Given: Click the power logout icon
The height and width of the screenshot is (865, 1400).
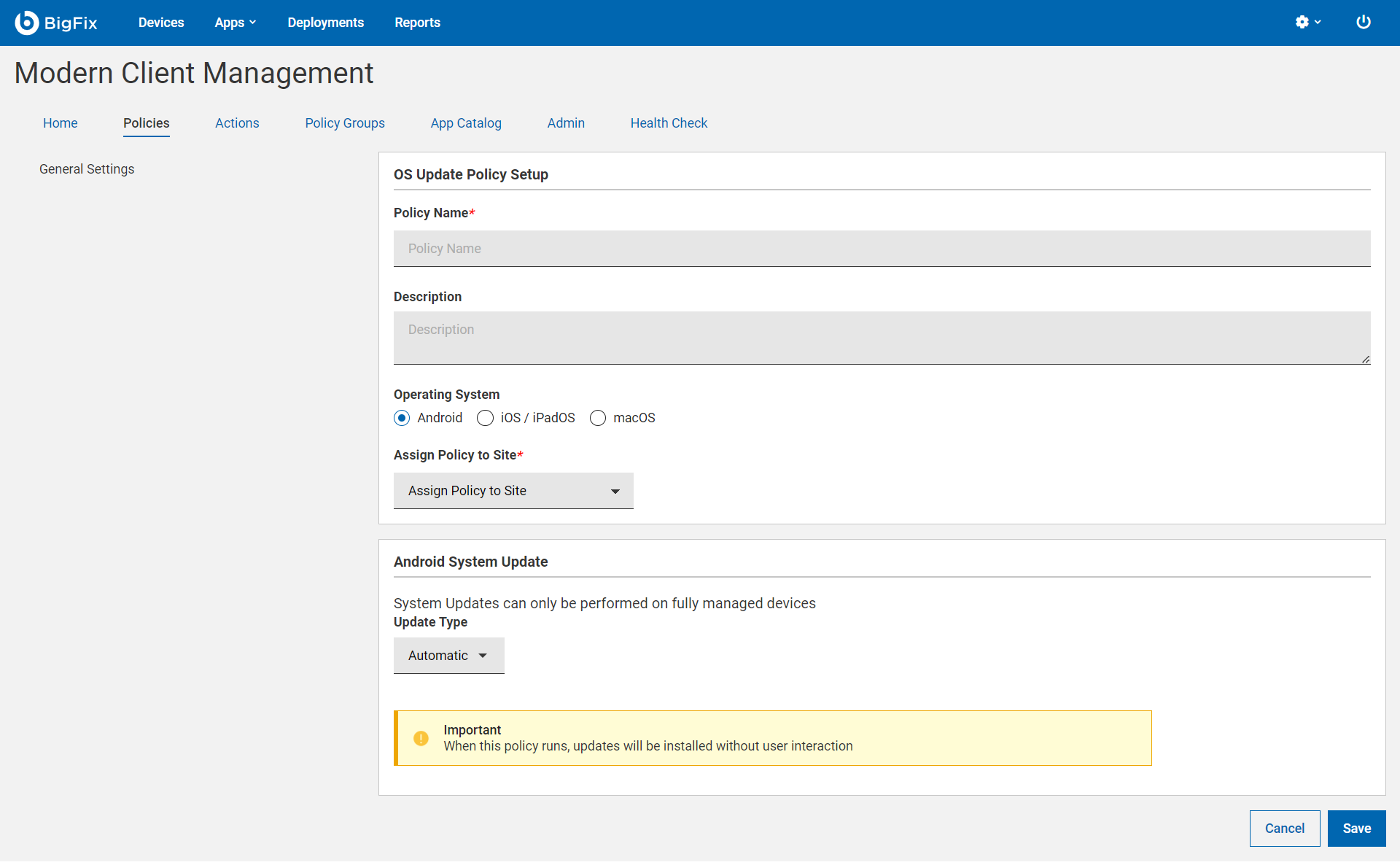Looking at the screenshot, I should 1363,23.
